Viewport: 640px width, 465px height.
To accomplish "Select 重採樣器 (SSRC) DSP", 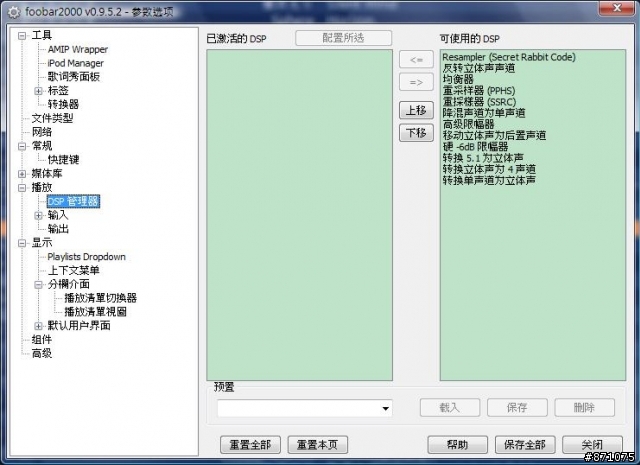I will point(479,102).
